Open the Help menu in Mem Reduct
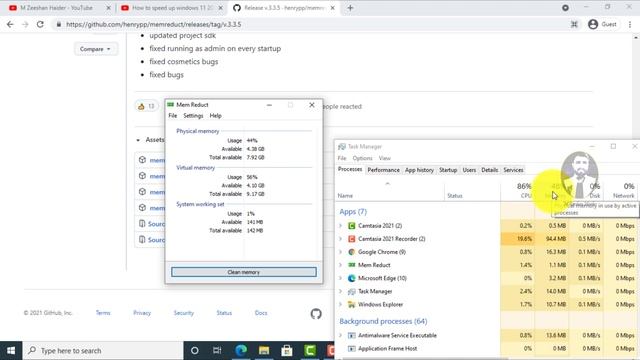 216,116
